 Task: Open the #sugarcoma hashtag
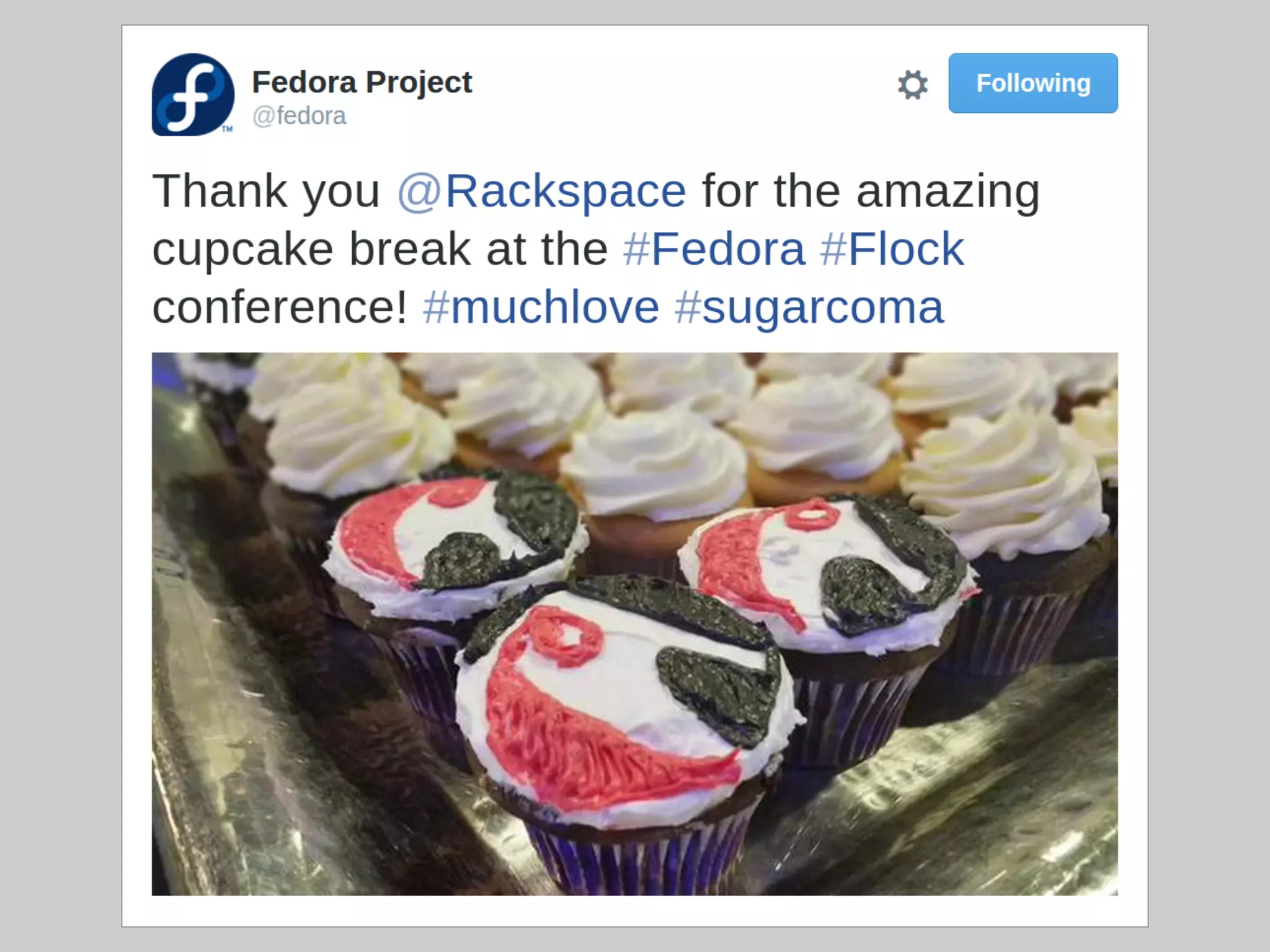(809, 308)
